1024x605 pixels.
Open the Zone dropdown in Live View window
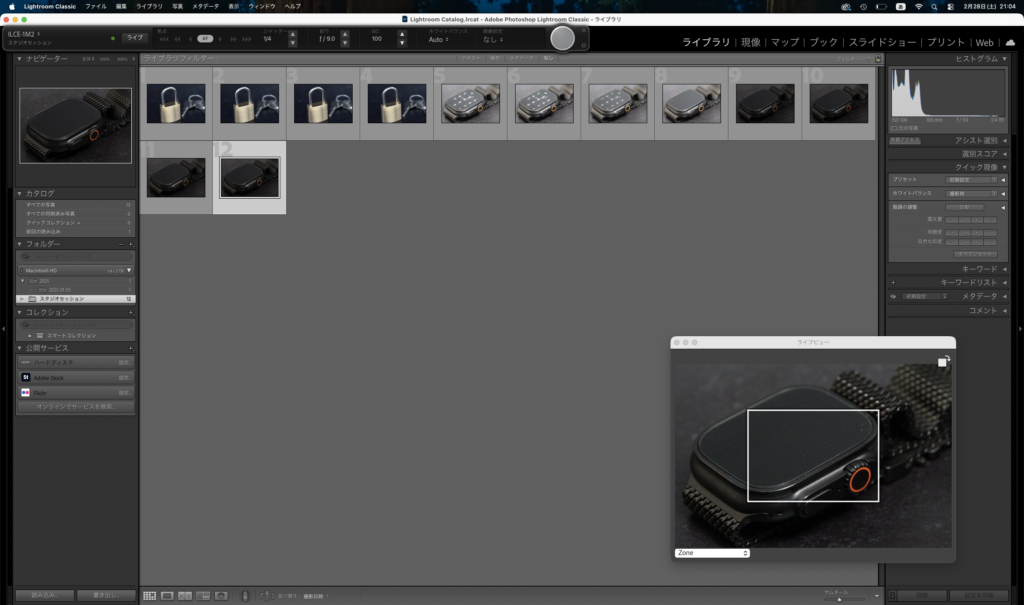click(x=712, y=553)
